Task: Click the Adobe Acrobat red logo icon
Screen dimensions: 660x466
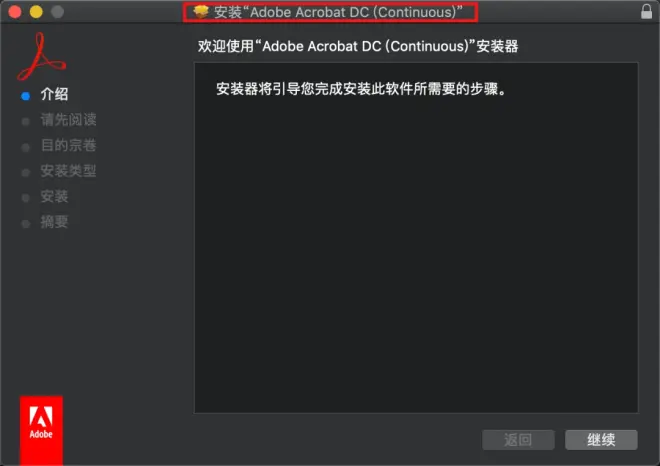Action: click(x=41, y=56)
